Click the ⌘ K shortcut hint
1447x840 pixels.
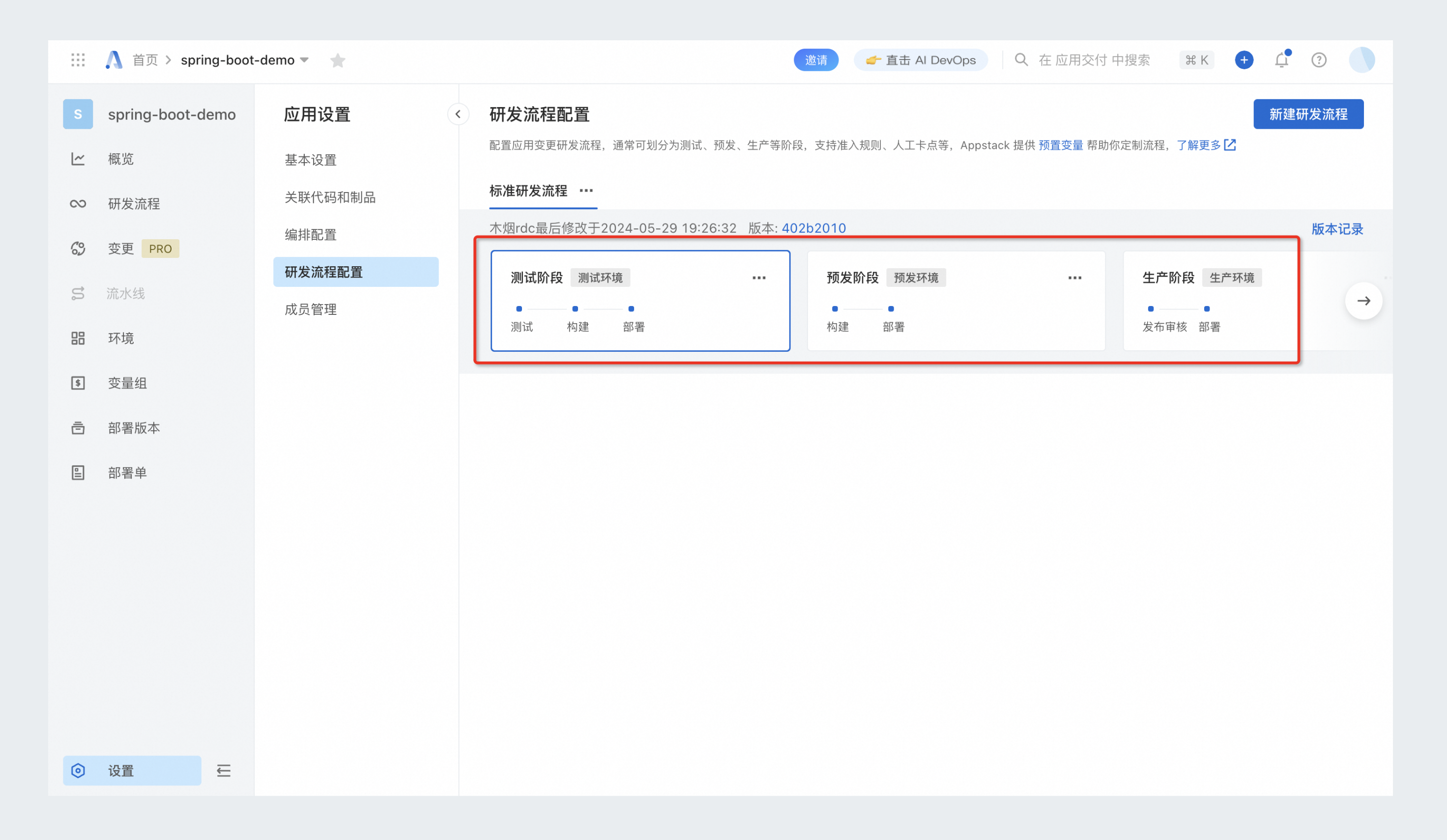pos(1197,59)
